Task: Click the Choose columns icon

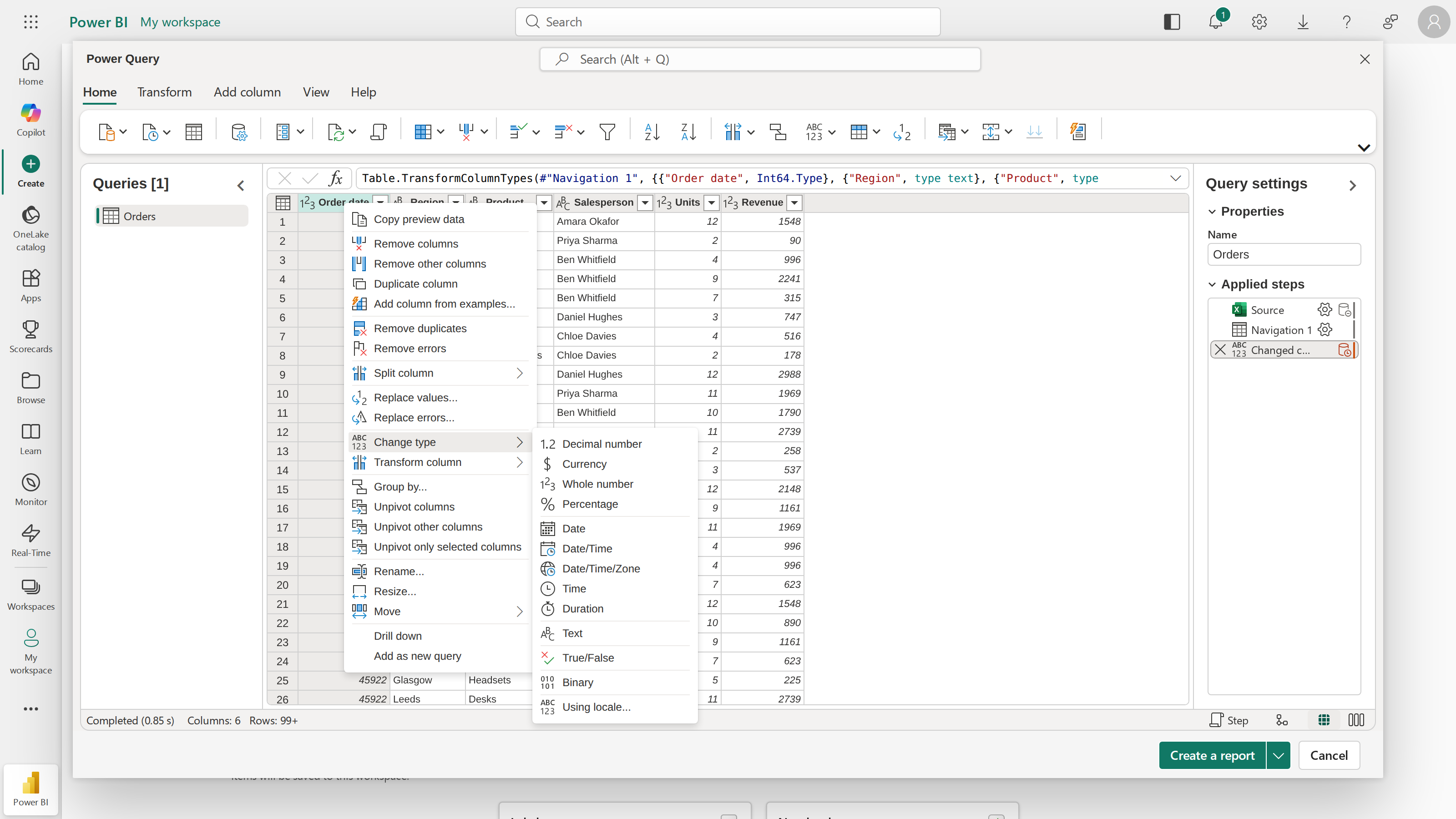Action: click(423, 131)
